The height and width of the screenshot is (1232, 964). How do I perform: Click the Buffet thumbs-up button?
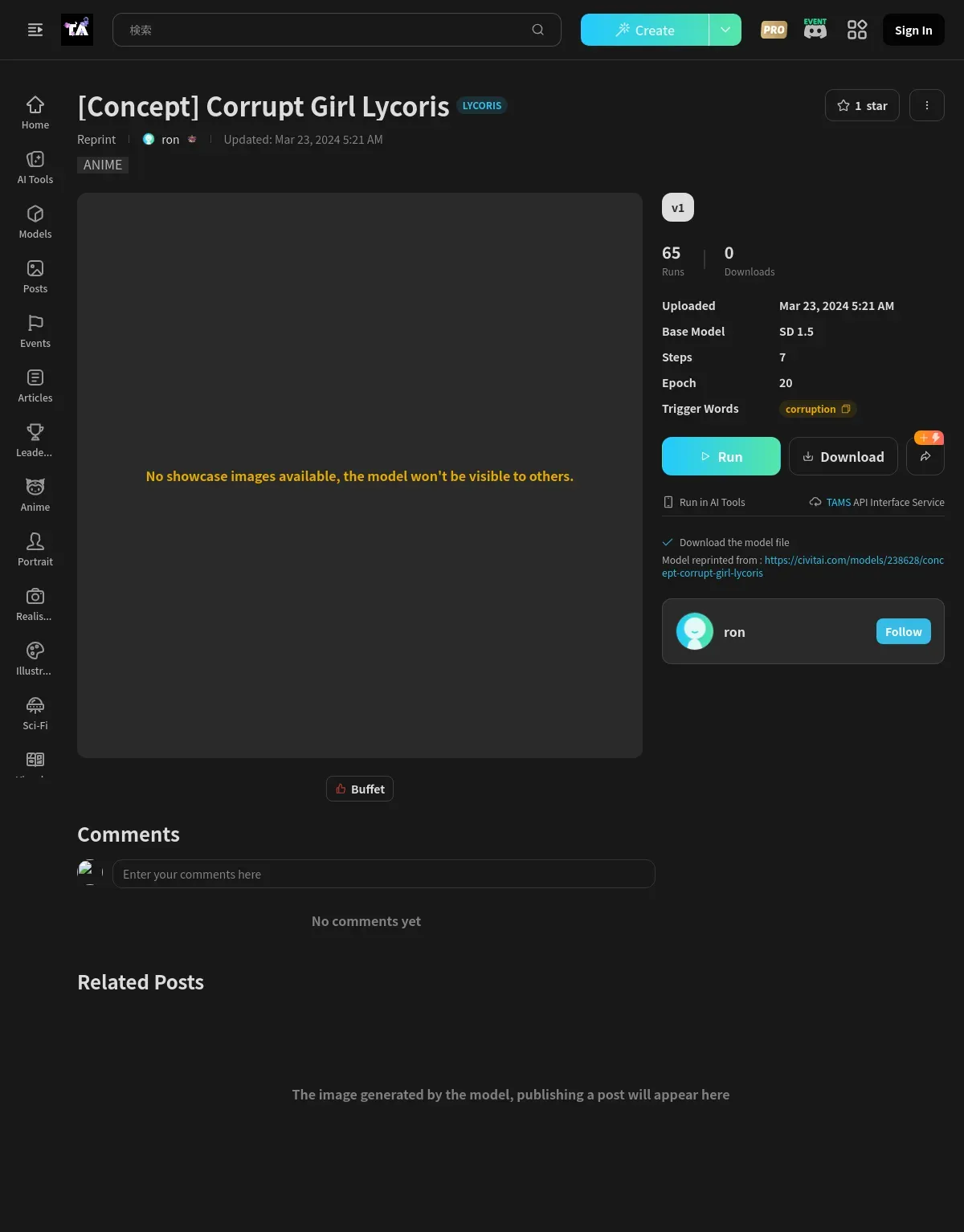(x=360, y=789)
